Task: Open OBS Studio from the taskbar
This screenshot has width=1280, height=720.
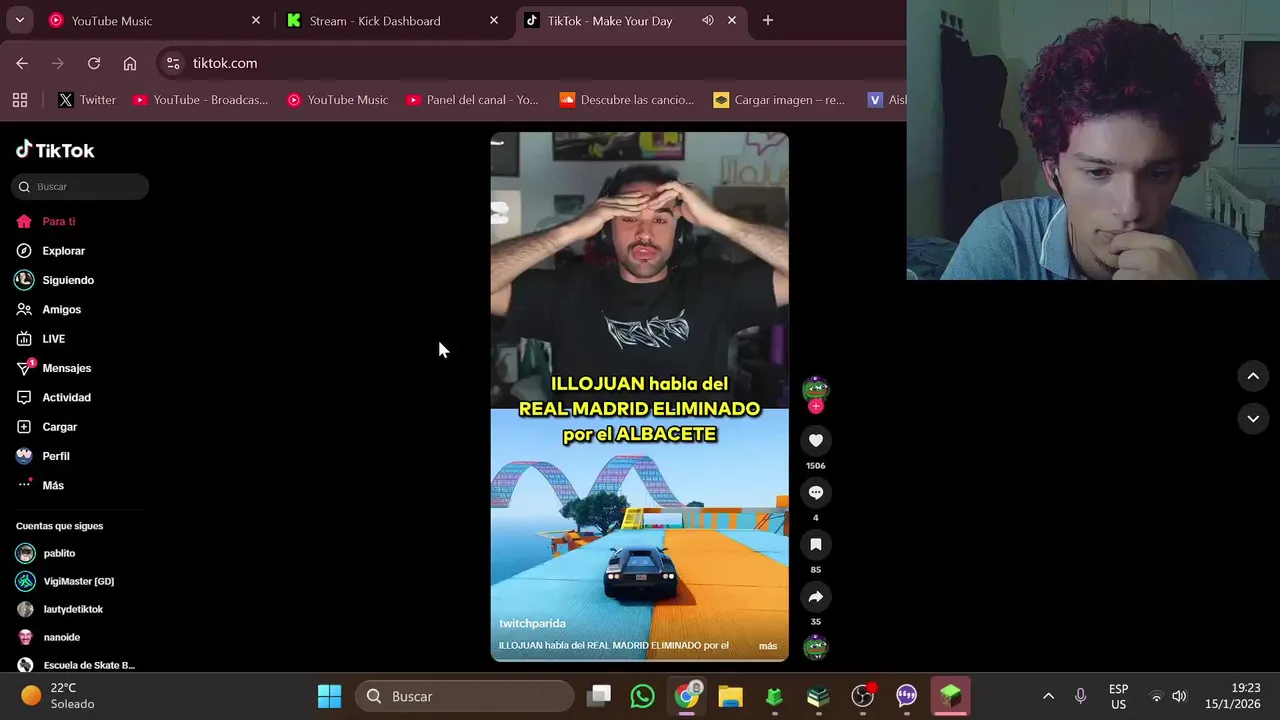Action: [x=862, y=696]
